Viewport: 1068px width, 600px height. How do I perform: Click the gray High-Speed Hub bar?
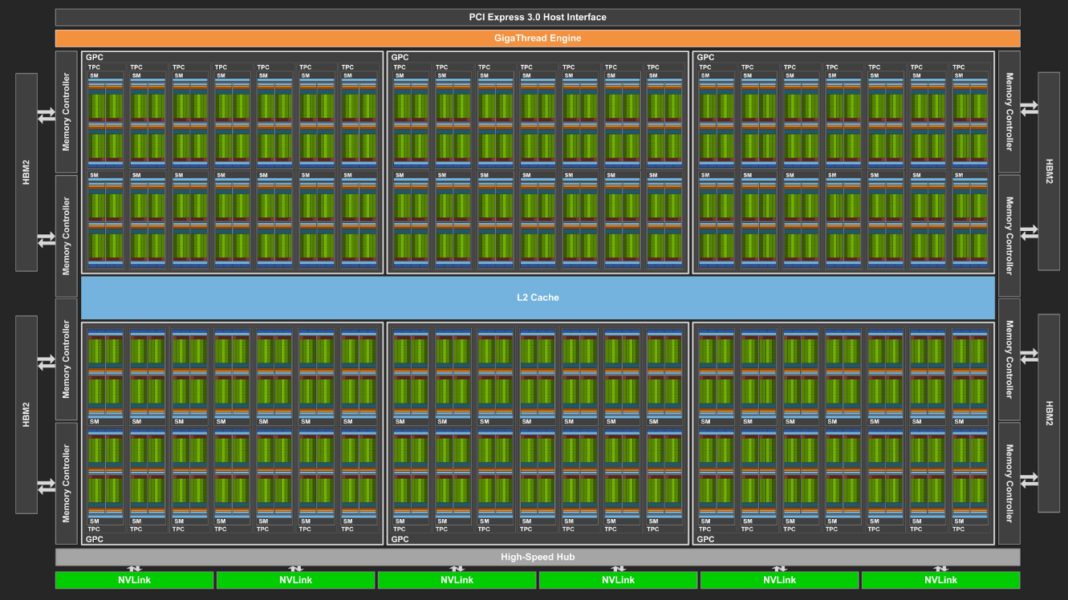pos(537,557)
